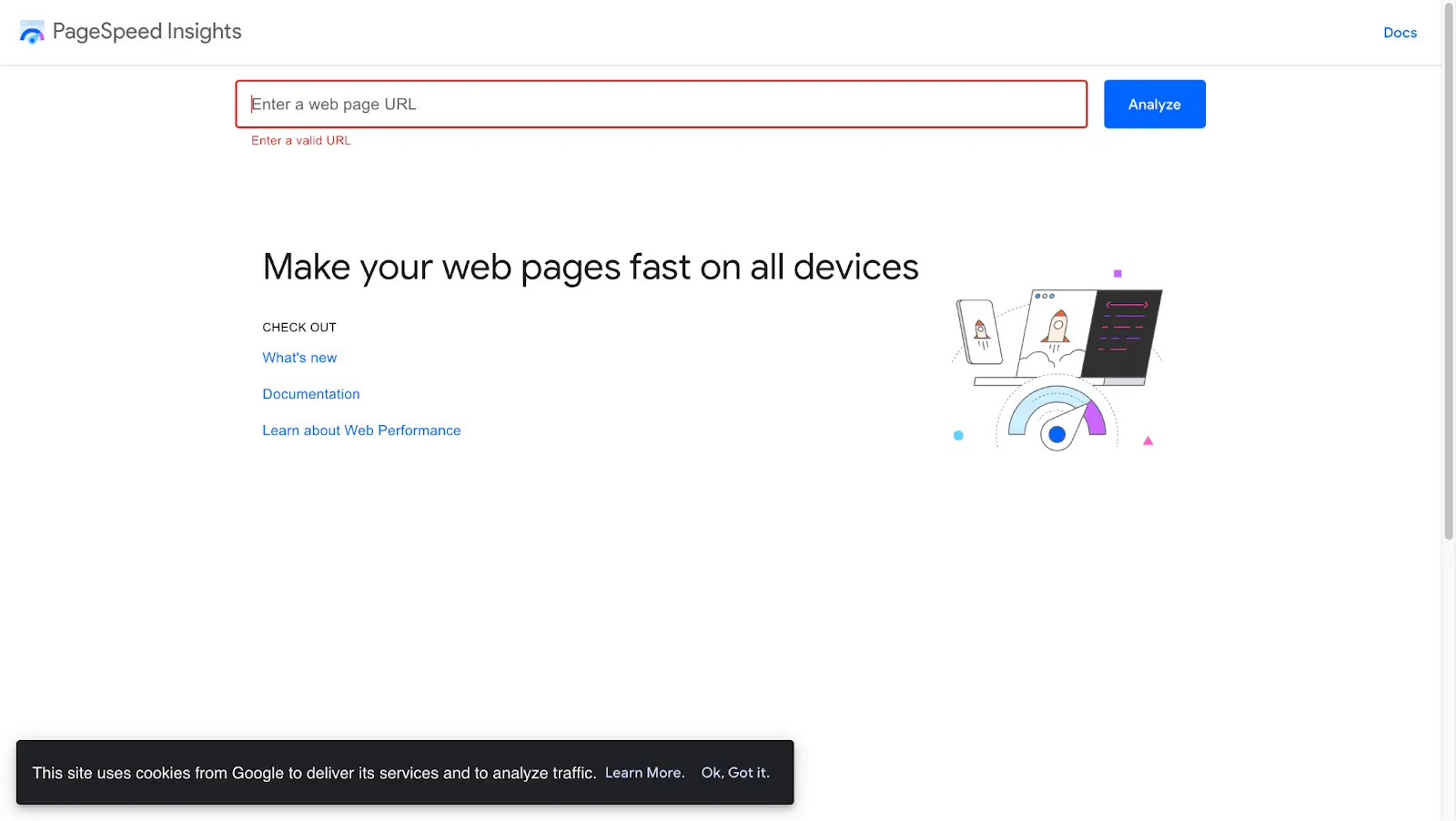Click the 'Make your web pages fast' heading
The height and width of the screenshot is (821, 1456).
click(591, 268)
